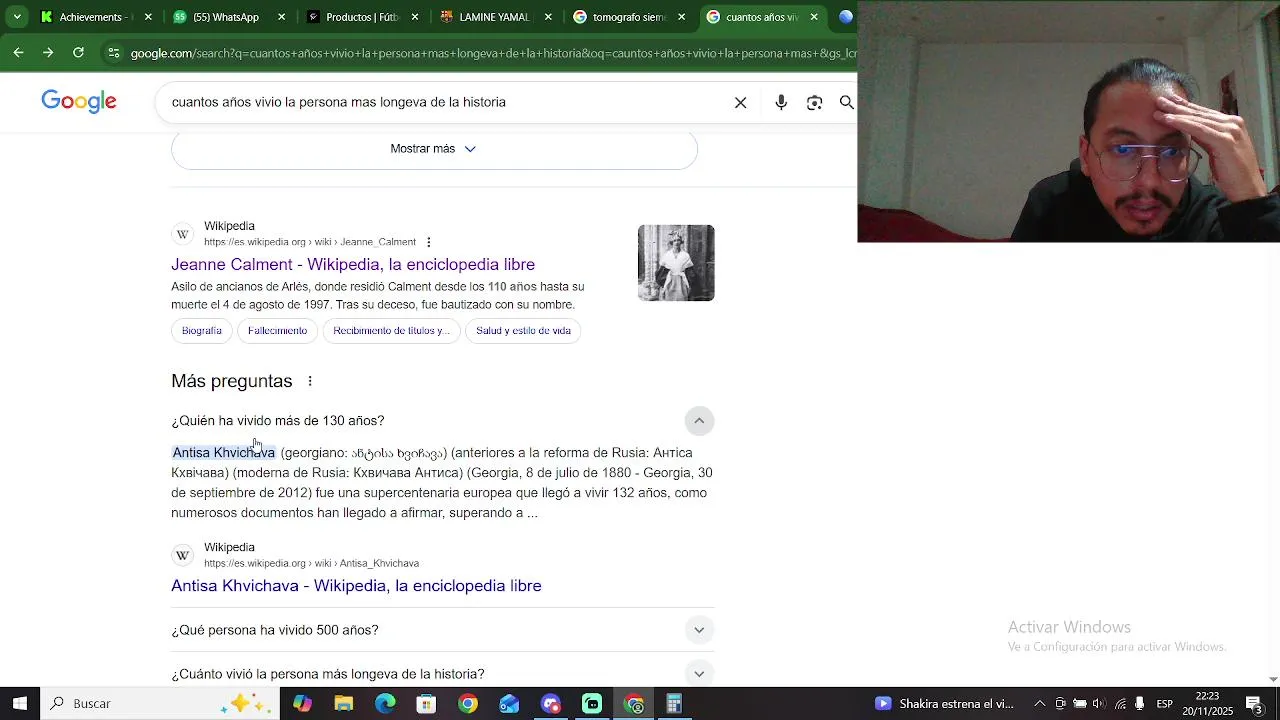Image resolution: width=1280 pixels, height=720 pixels.
Task: Jump to Salud y estilo de vida
Action: 523,331
